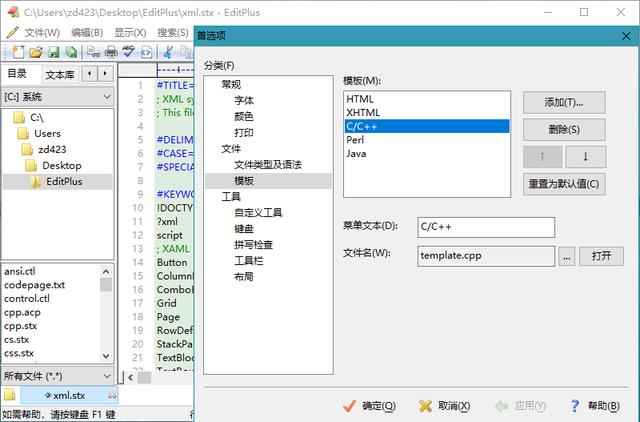Click the Open folder toolbar icon
This screenshot has width=640, height=422.
tap(36, 52)
